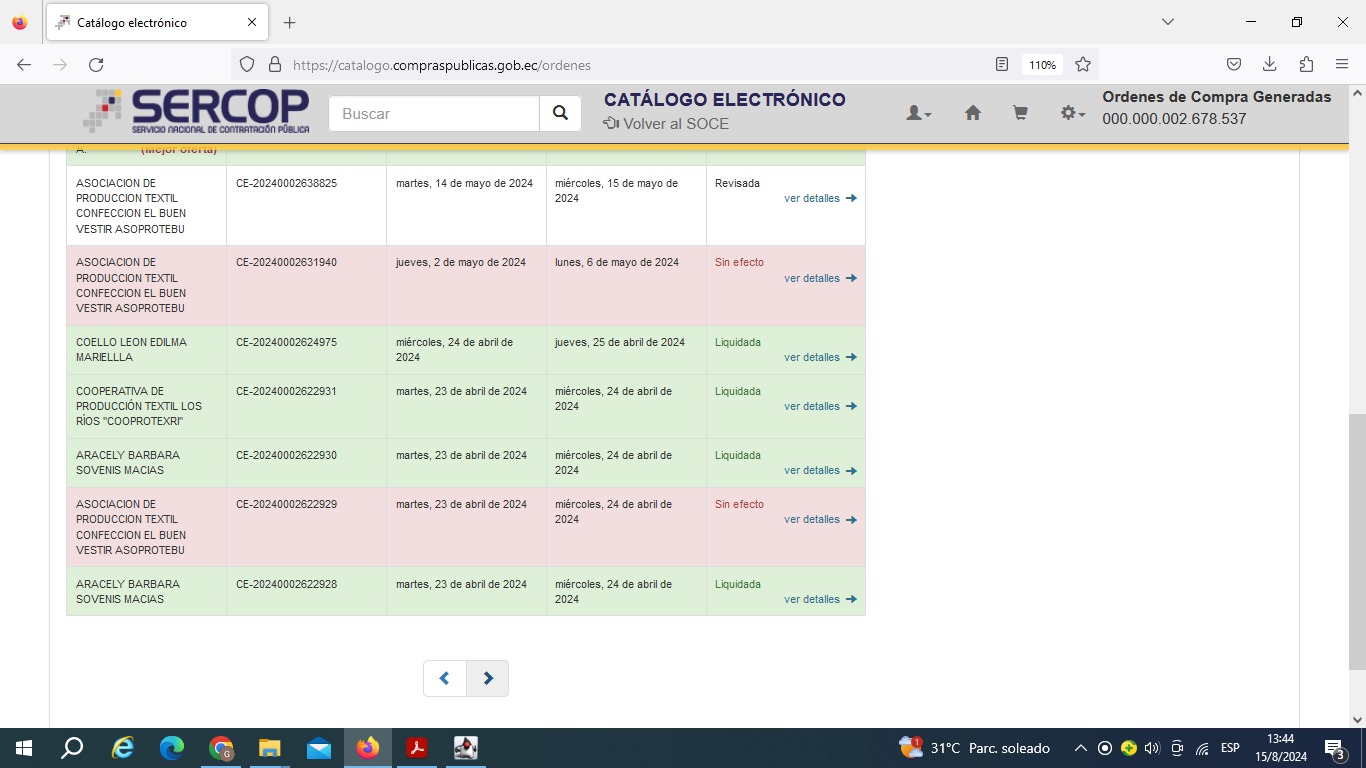This screenshot has height=768, width=1366.
Task: Open Firefox downloads arrow icon
Action: [x=1269, y=65]
